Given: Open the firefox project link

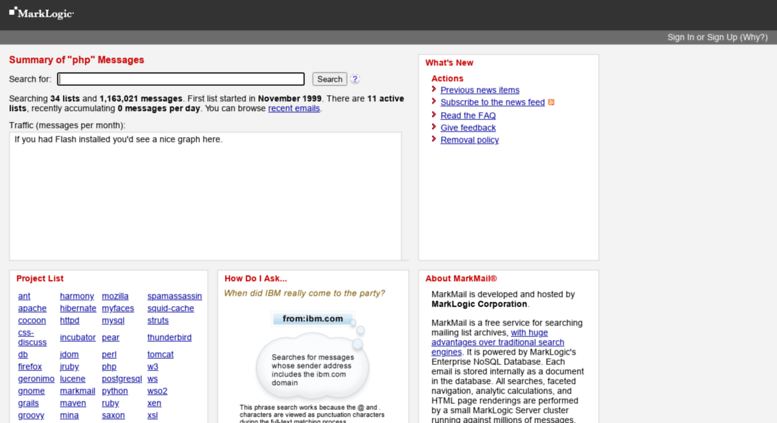Looking at the screenshot, I should (x=30, y=367).
